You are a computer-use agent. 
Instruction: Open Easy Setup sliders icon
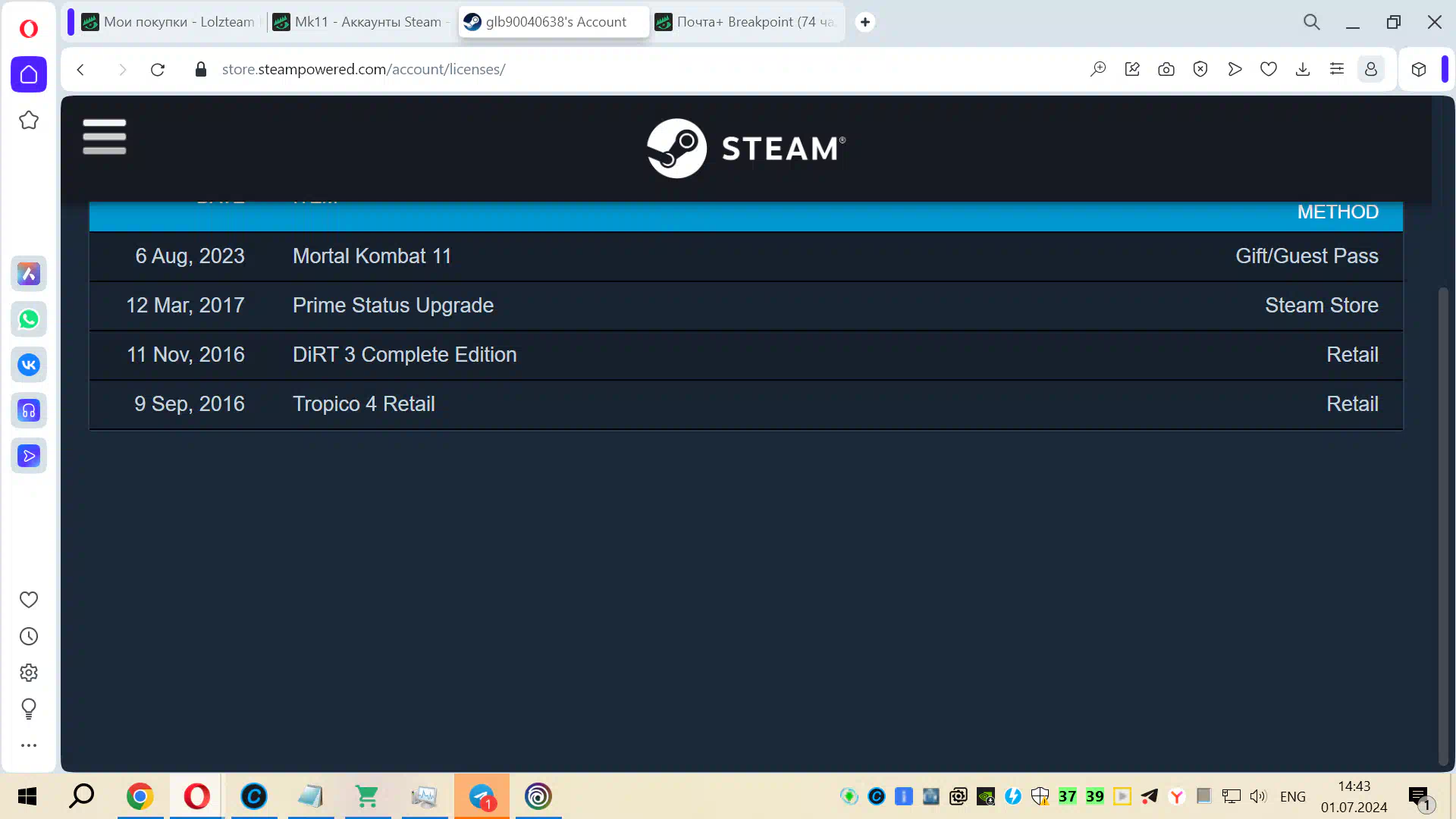pyautogui.click(x=1337, y=70)
